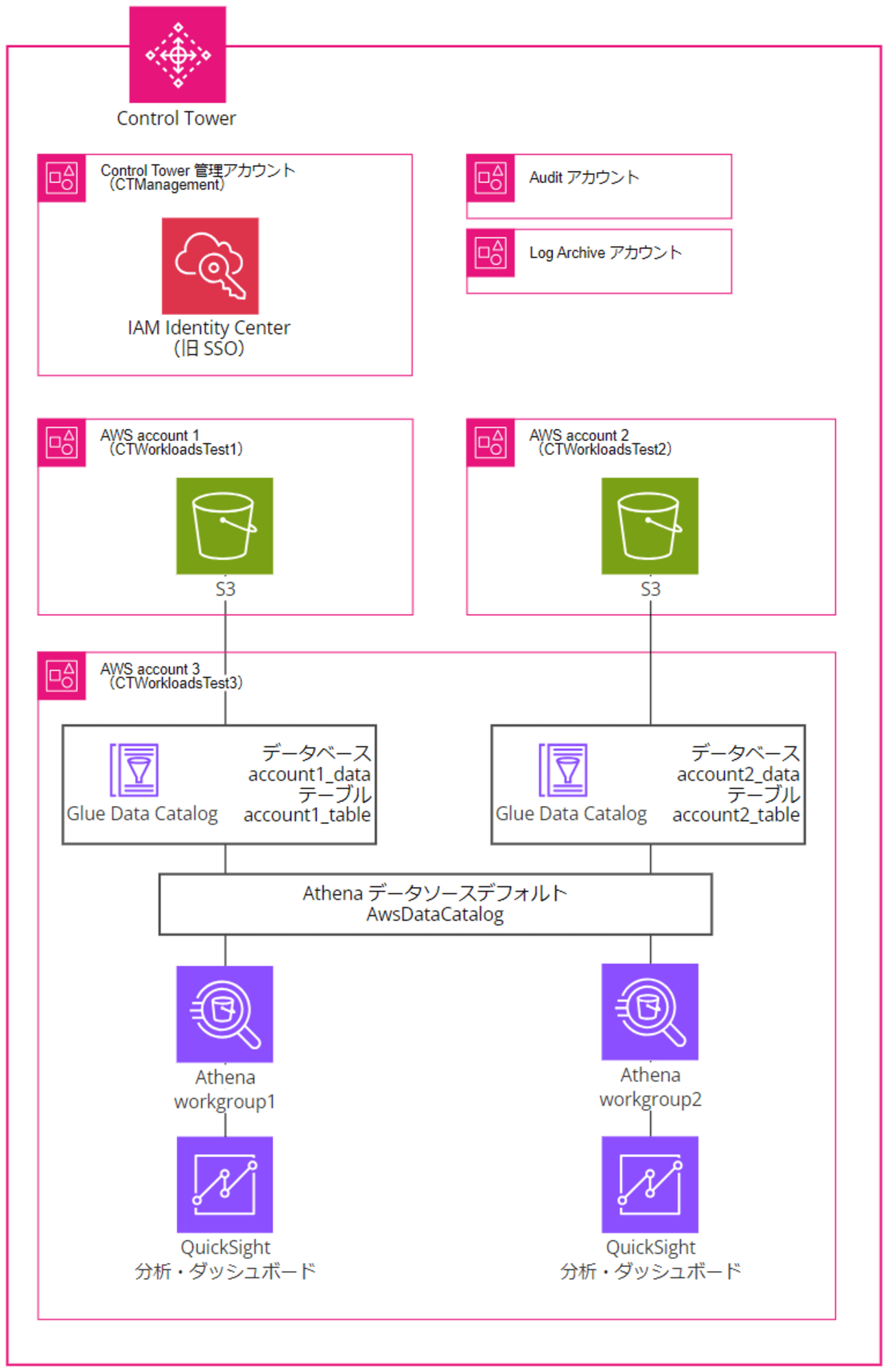Click the Glue Data Catalog label beside account1_data
This screenshot has width=887, height=1372.
click(142, 814)
